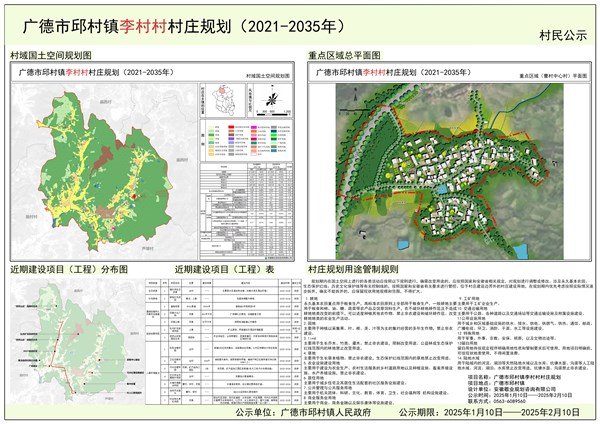Image resolution: width=600 pixels, height=424 pixels.
Task: Click the contact number 0563-6089560
Action: (510, 401)
